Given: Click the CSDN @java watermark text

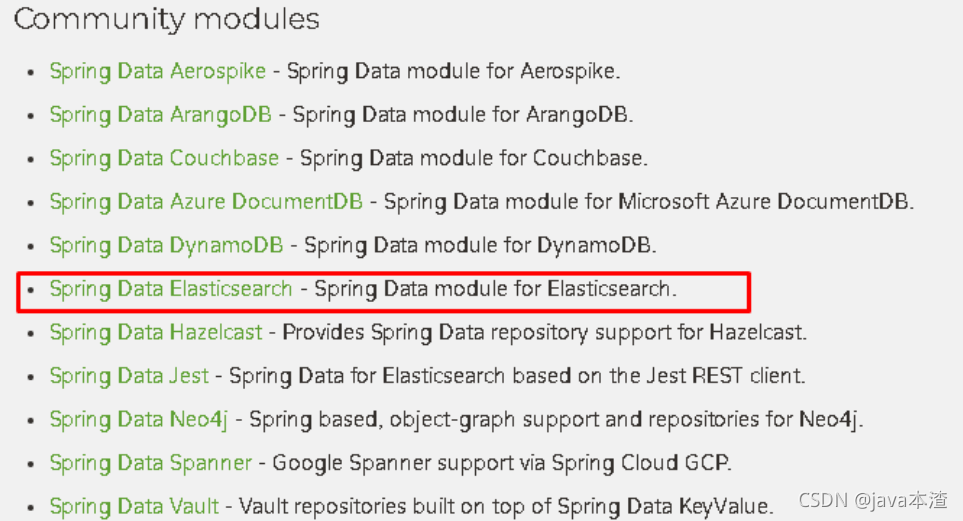Looking at the screenshot, I should click(873, 500).
